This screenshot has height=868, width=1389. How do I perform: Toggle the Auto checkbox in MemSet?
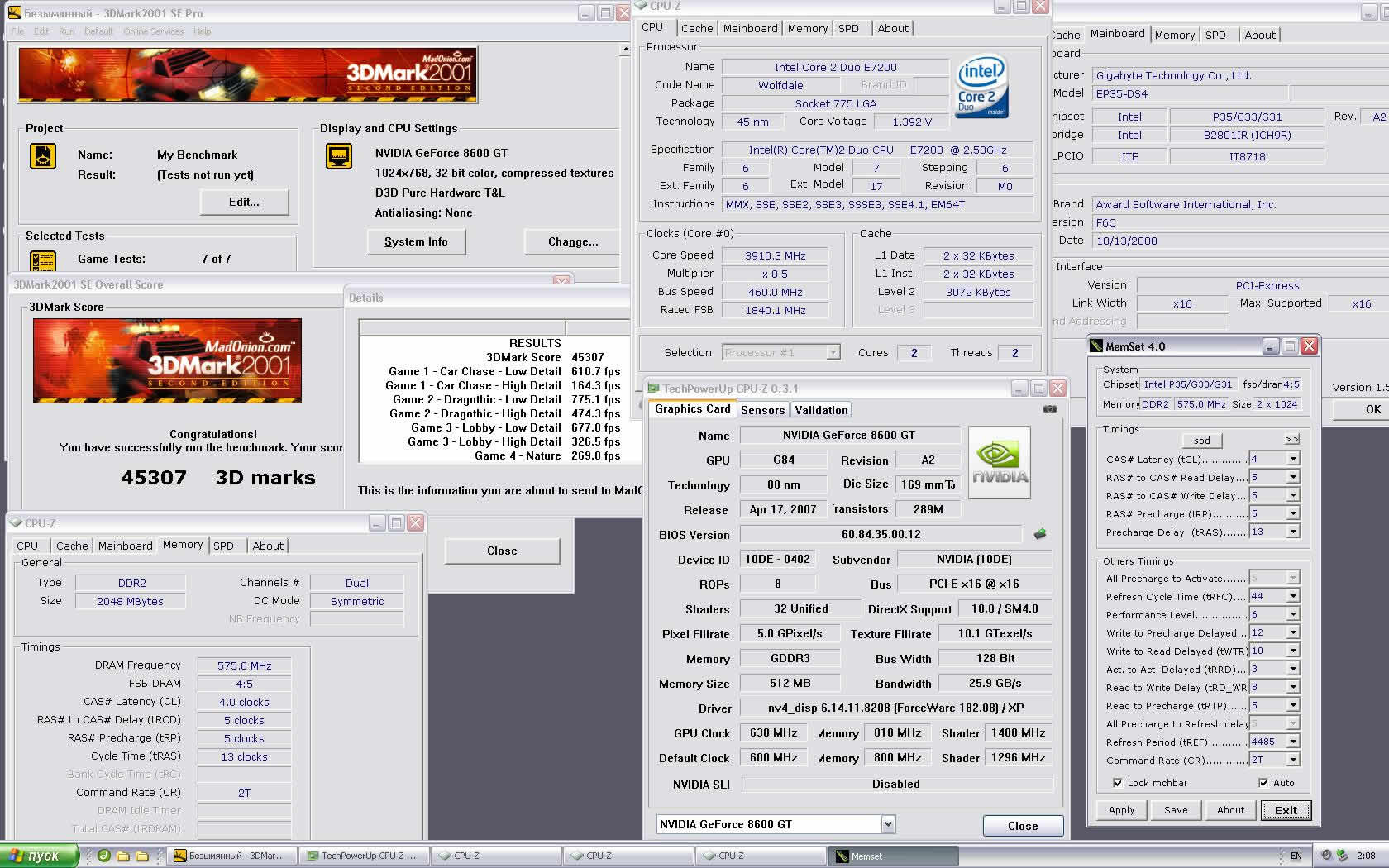(x=1263, y=783)
